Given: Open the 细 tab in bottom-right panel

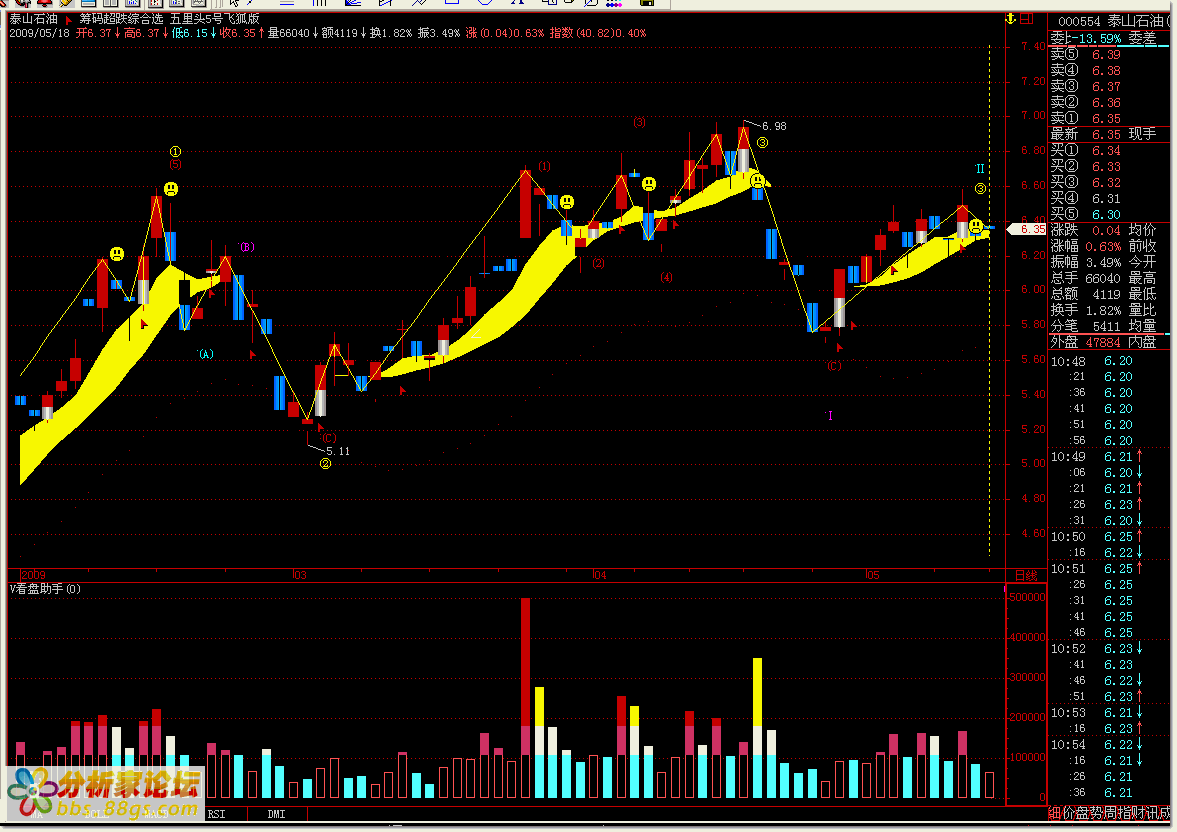Looking at the screenshot, I should click(1055, 813).
